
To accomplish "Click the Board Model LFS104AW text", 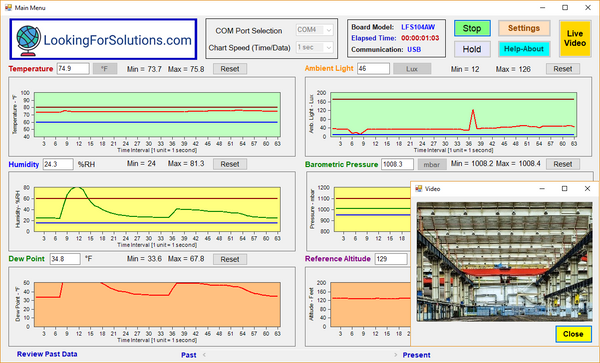I will coord(418,27).
